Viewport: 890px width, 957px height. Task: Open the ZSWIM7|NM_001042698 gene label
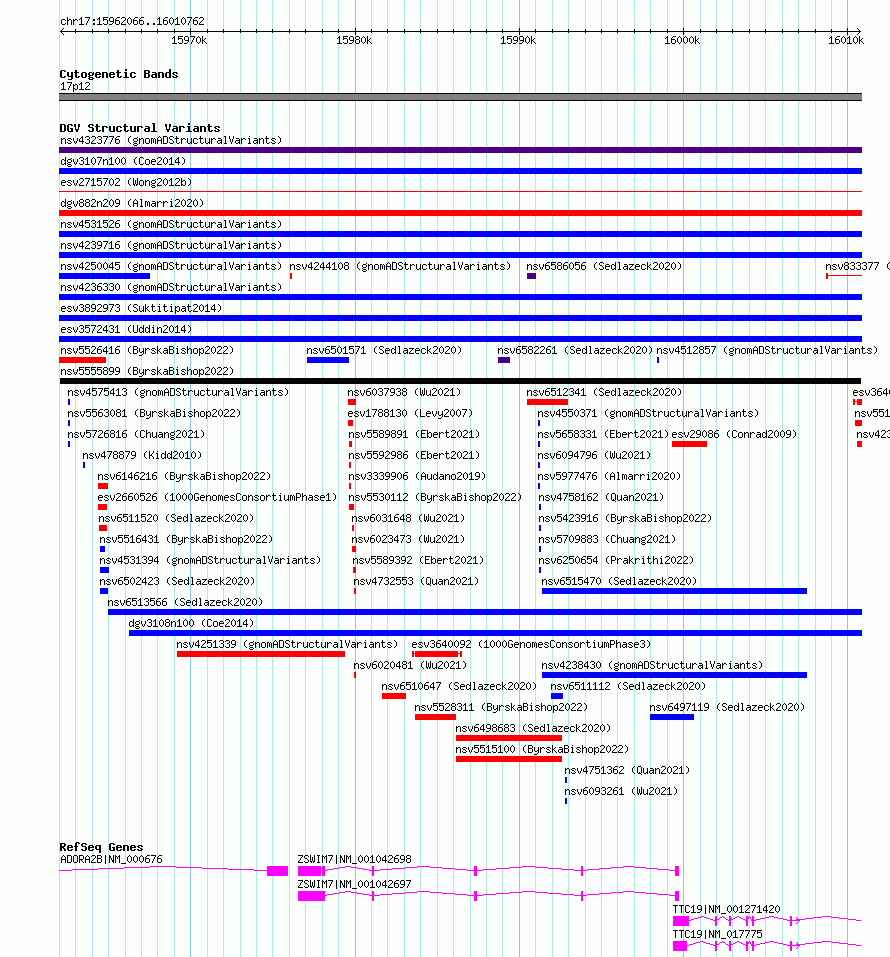point(355,860)
